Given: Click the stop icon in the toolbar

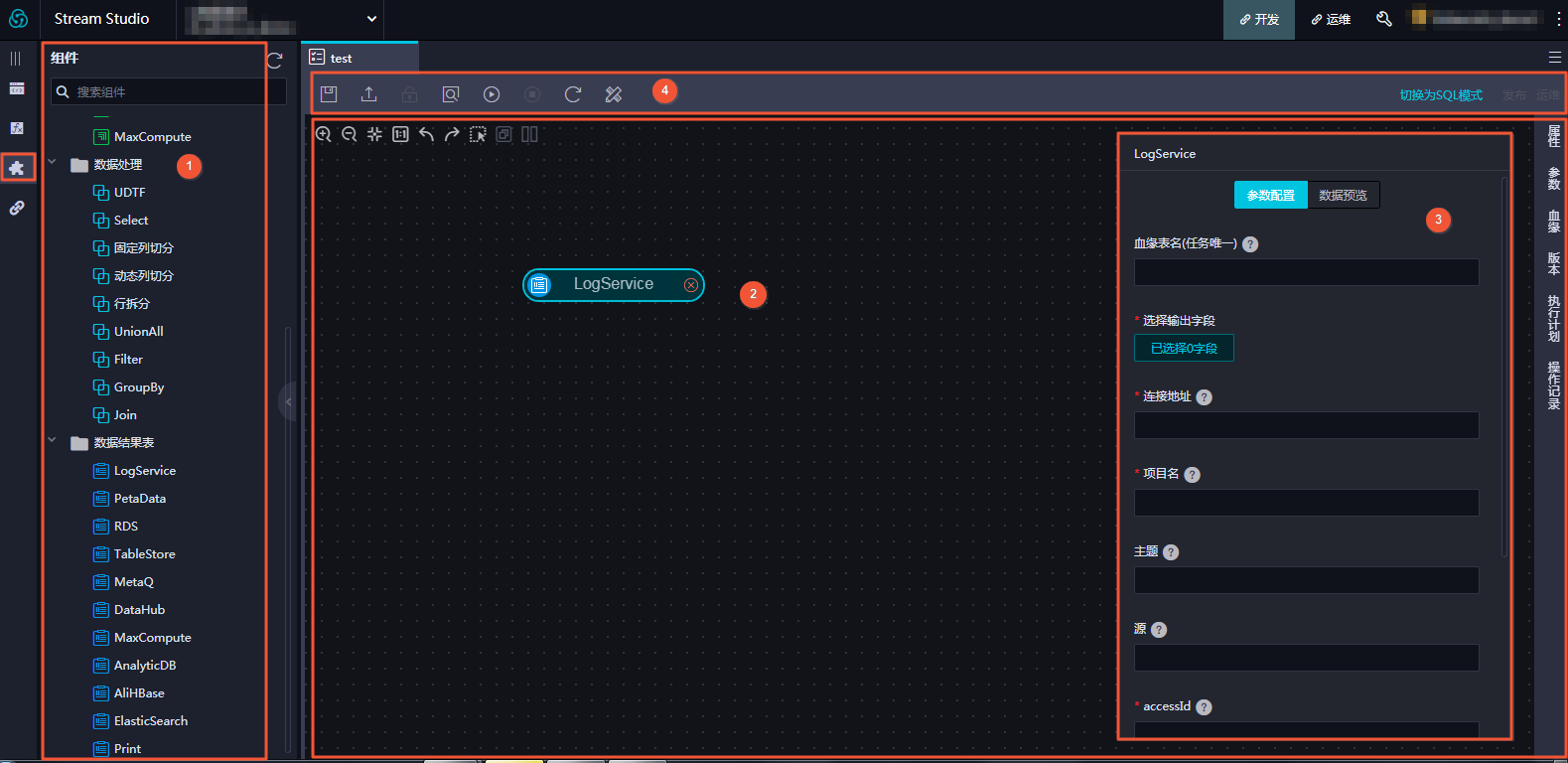Looking at the screenshot, I should pyautogui.click(x=532, y=94).
